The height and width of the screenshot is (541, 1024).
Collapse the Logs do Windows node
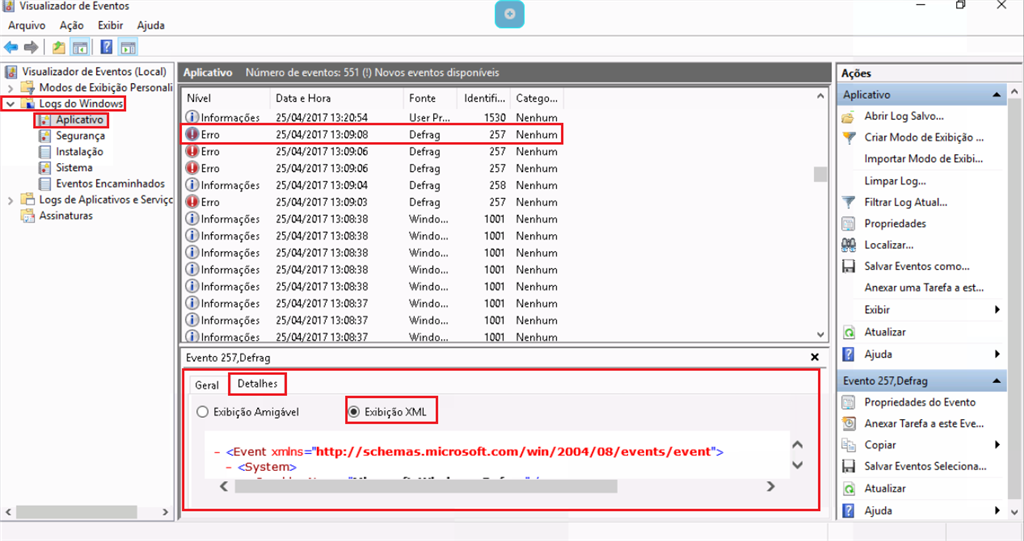click(x=10, y=104)
